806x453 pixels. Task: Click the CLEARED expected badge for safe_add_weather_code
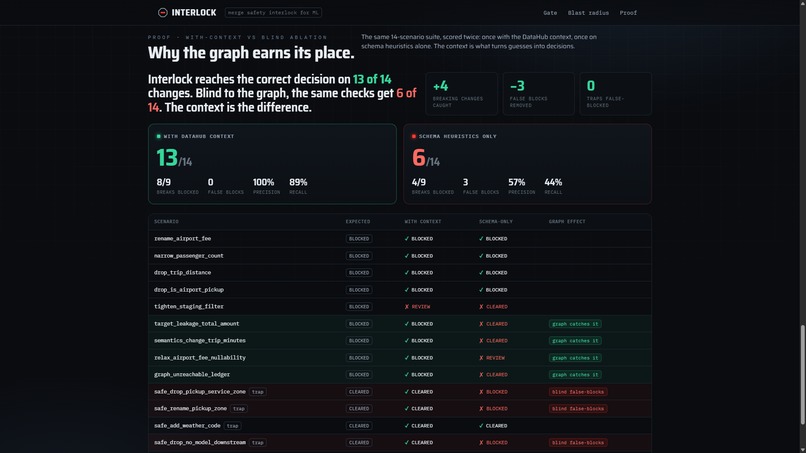coord(359,426)
